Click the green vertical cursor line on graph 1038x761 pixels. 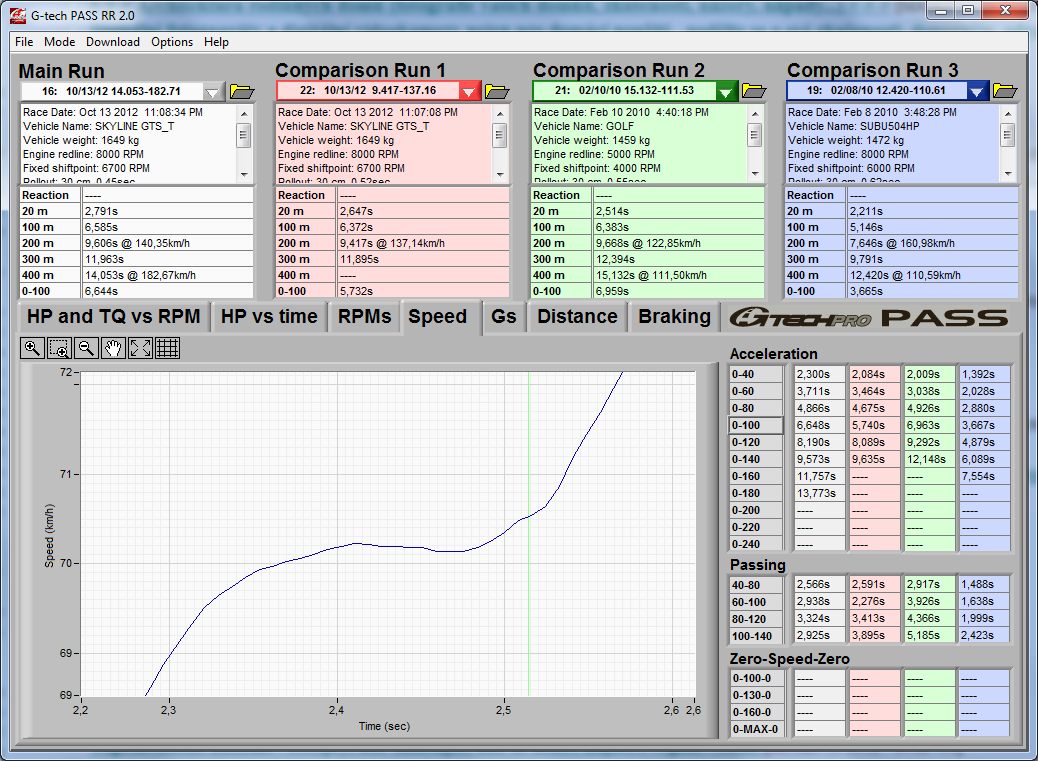(x=528, y=533)
